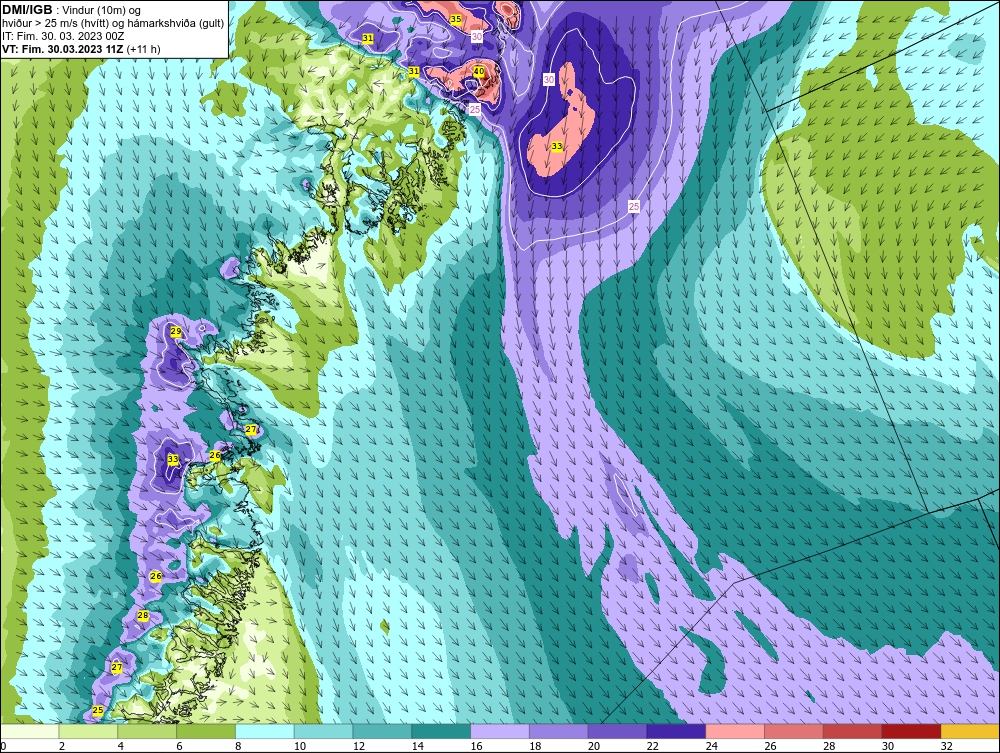
Task: Click the yellow gust label 28
Action: (143, 615)
